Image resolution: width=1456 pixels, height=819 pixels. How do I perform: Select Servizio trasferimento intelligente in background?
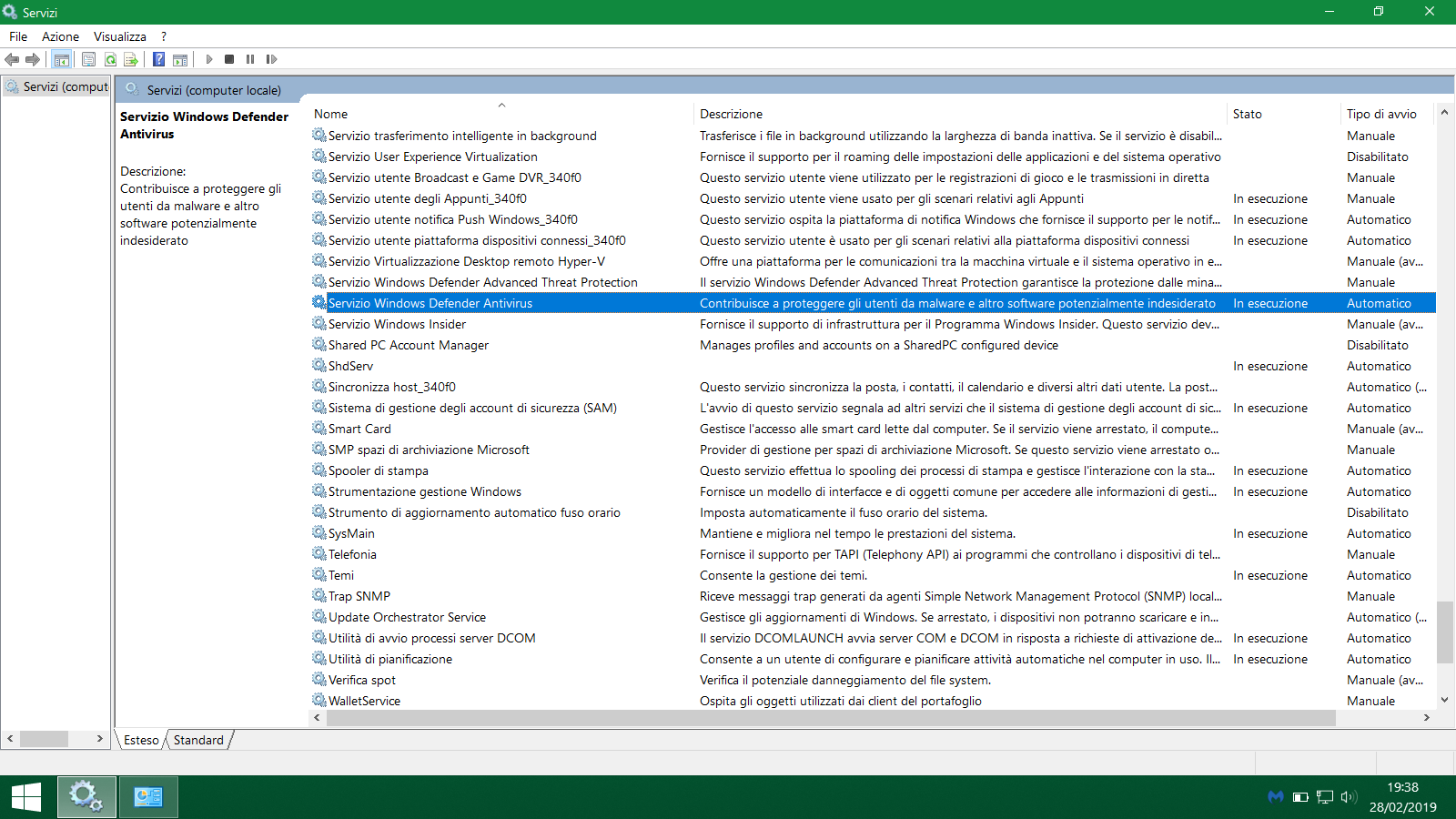tap(873, 136)
